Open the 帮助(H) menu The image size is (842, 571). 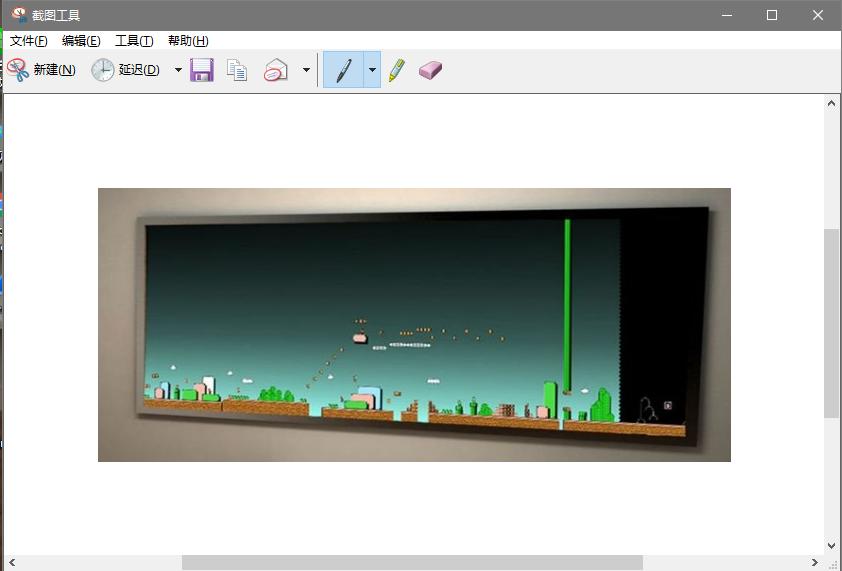(x=188, y=41)
